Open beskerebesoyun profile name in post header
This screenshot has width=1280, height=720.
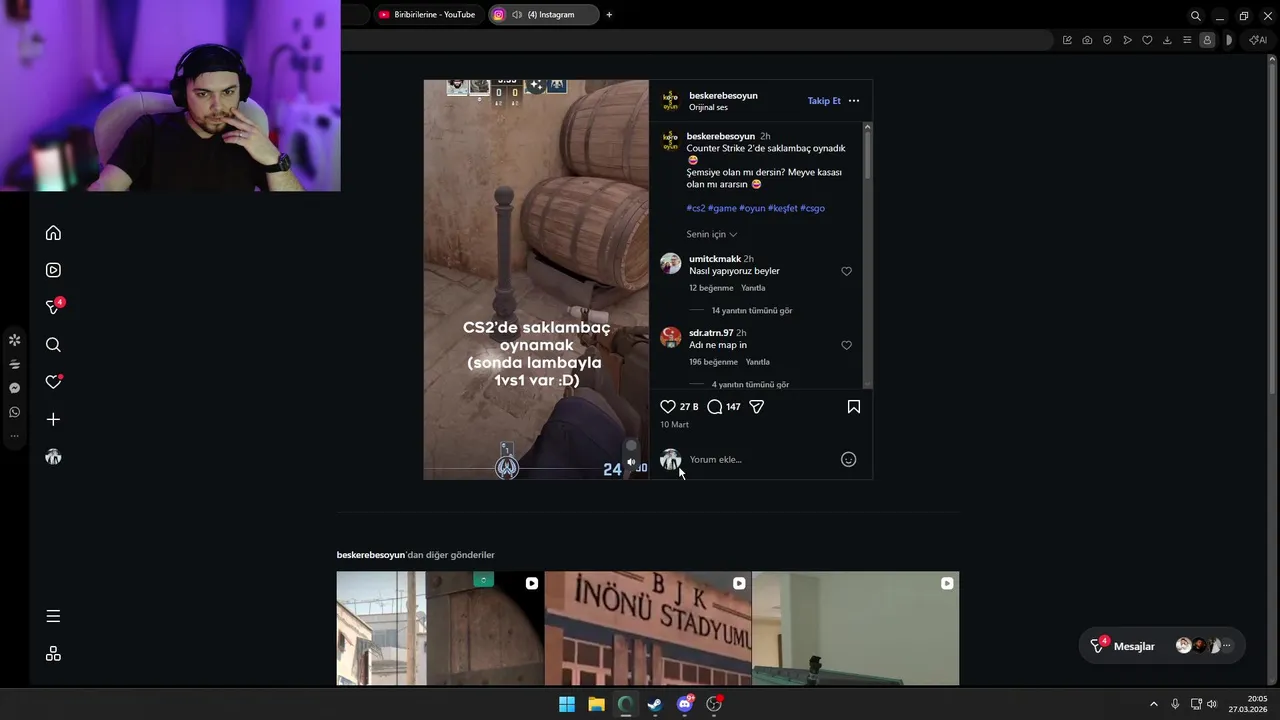point(723,95)
